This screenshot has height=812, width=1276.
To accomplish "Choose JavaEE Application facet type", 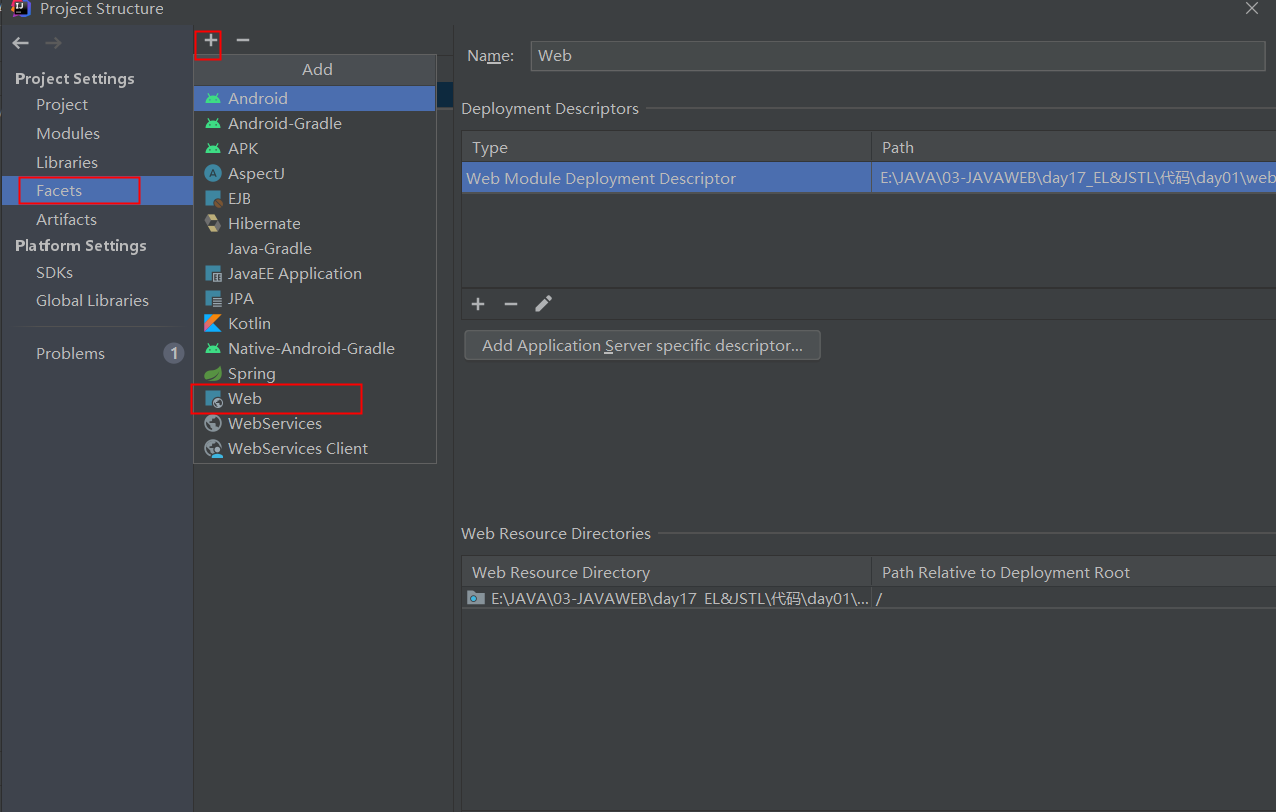I will tap(315, 273).
